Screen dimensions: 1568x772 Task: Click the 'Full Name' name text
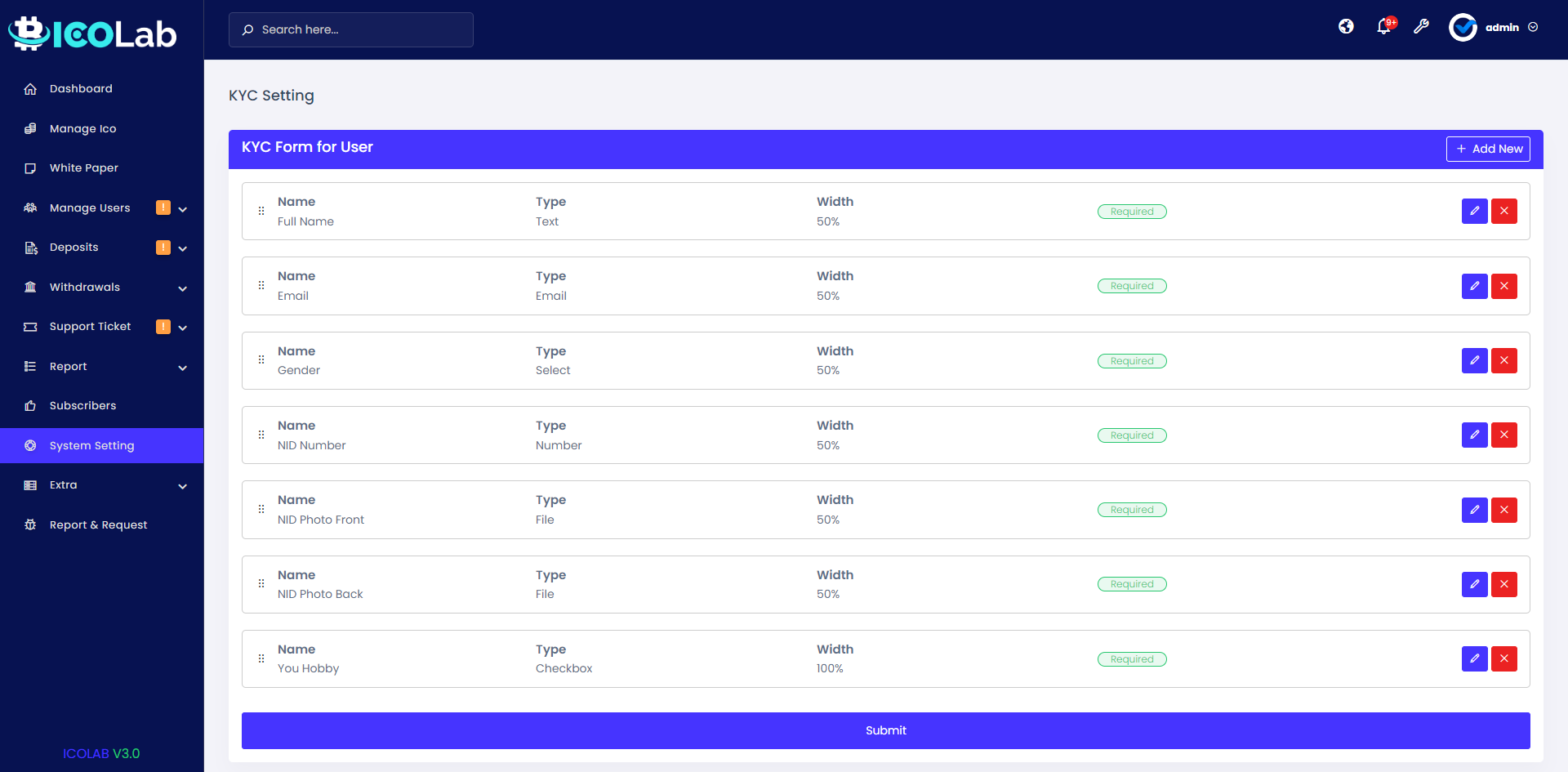(x=305, y=221)
